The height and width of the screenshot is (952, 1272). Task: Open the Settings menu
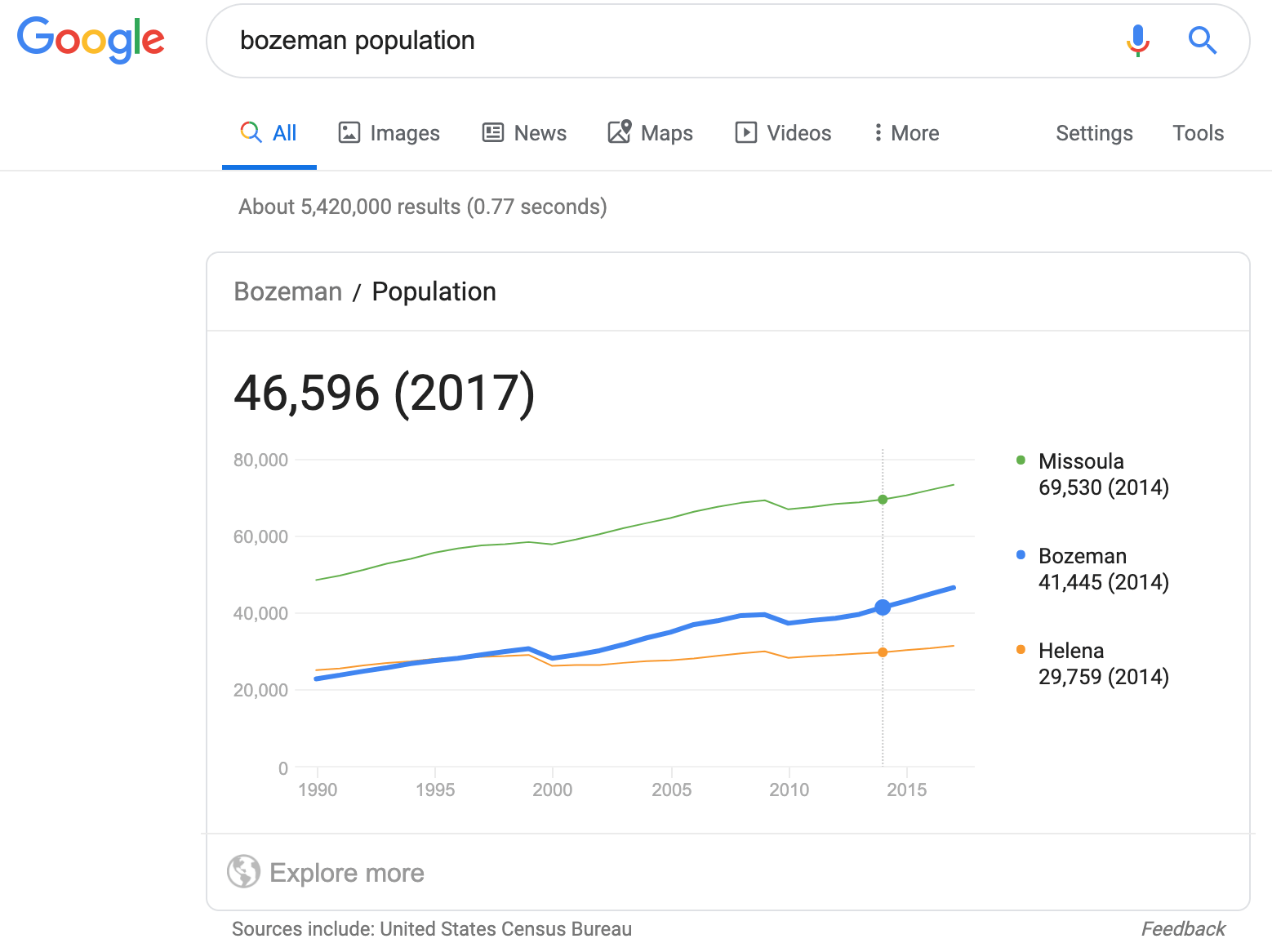pyautogui.click(x=1094, y=133)
